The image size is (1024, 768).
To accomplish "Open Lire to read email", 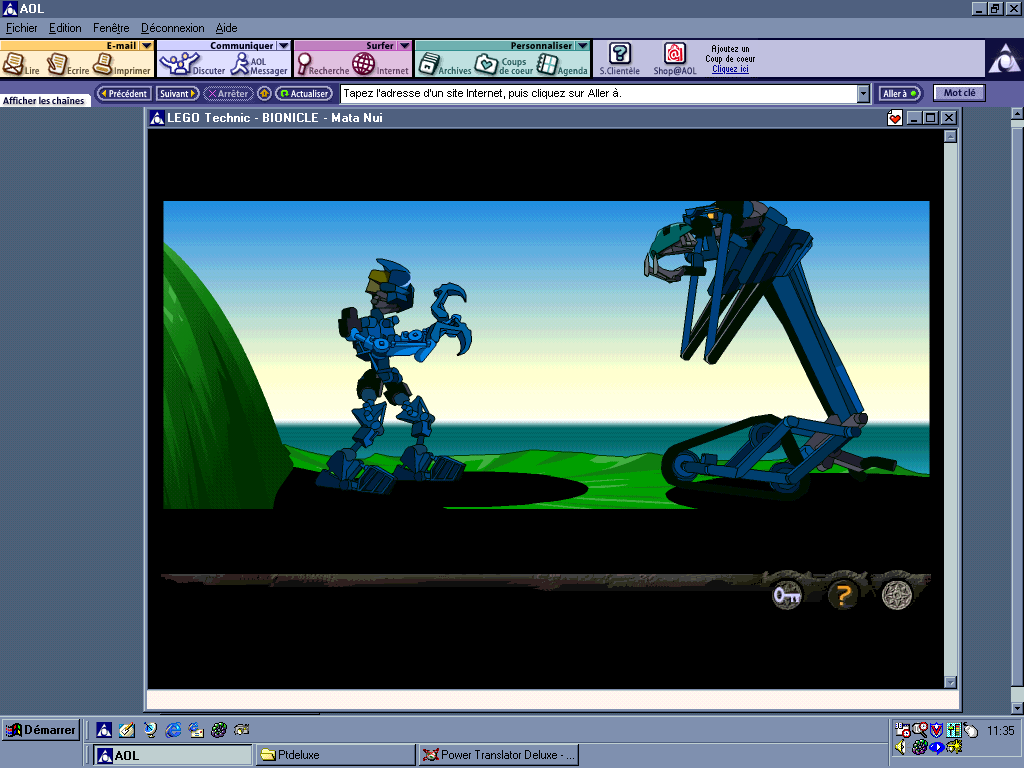I will [x=20, y=64].
